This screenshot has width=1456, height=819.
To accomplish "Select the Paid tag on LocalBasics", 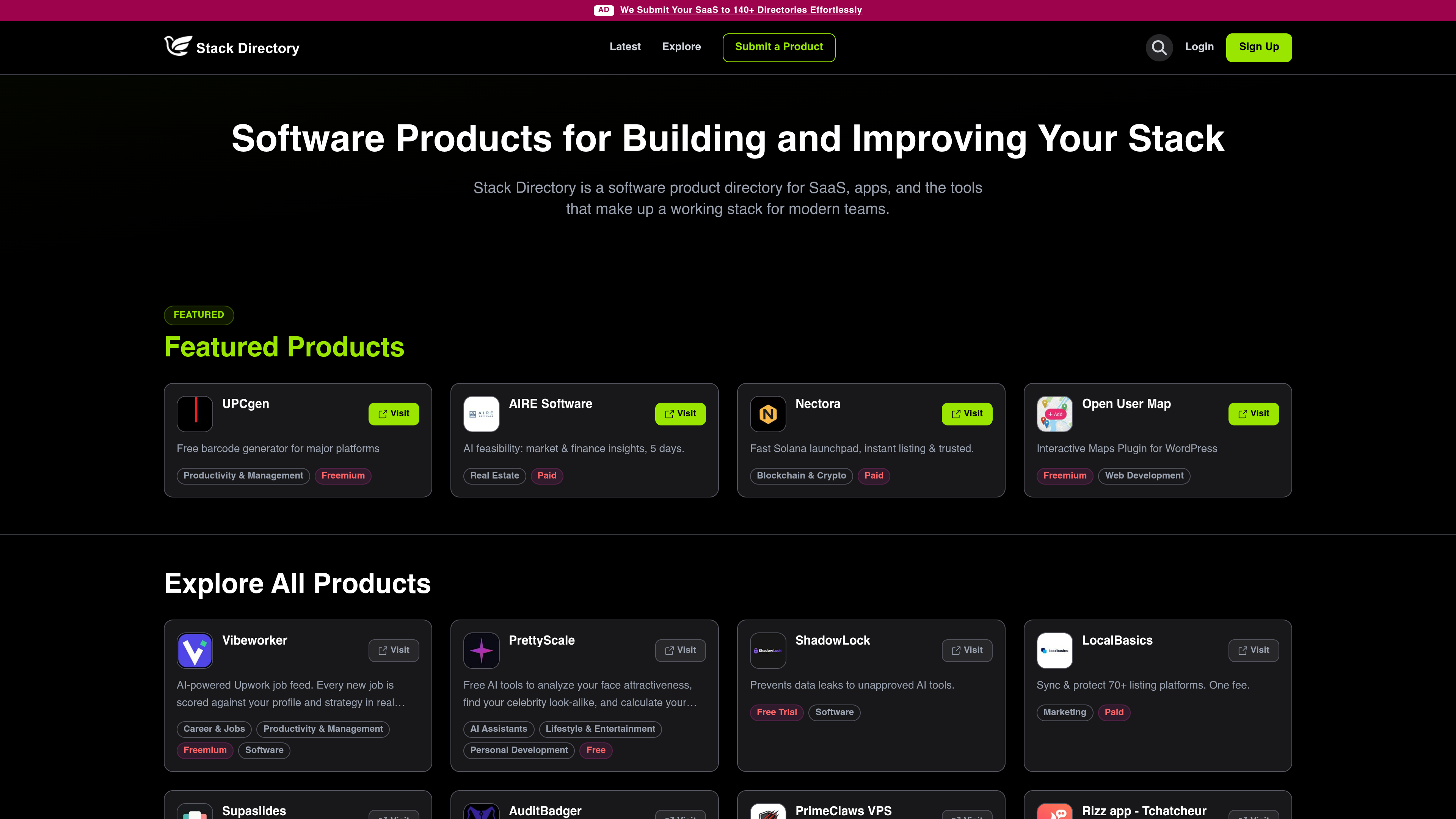I will [x=1114, y=713].
